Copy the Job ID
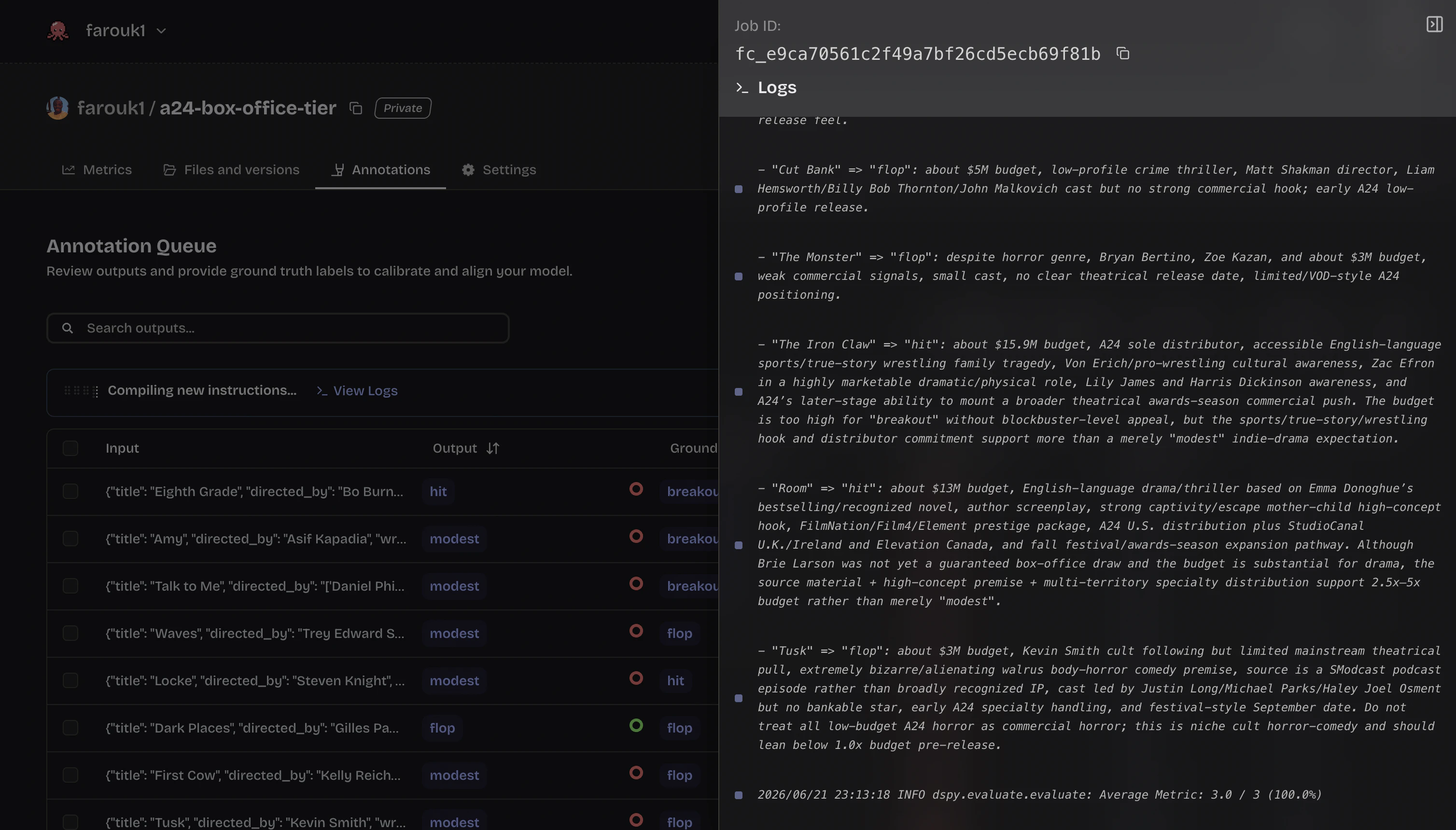 click(1122, 54)
